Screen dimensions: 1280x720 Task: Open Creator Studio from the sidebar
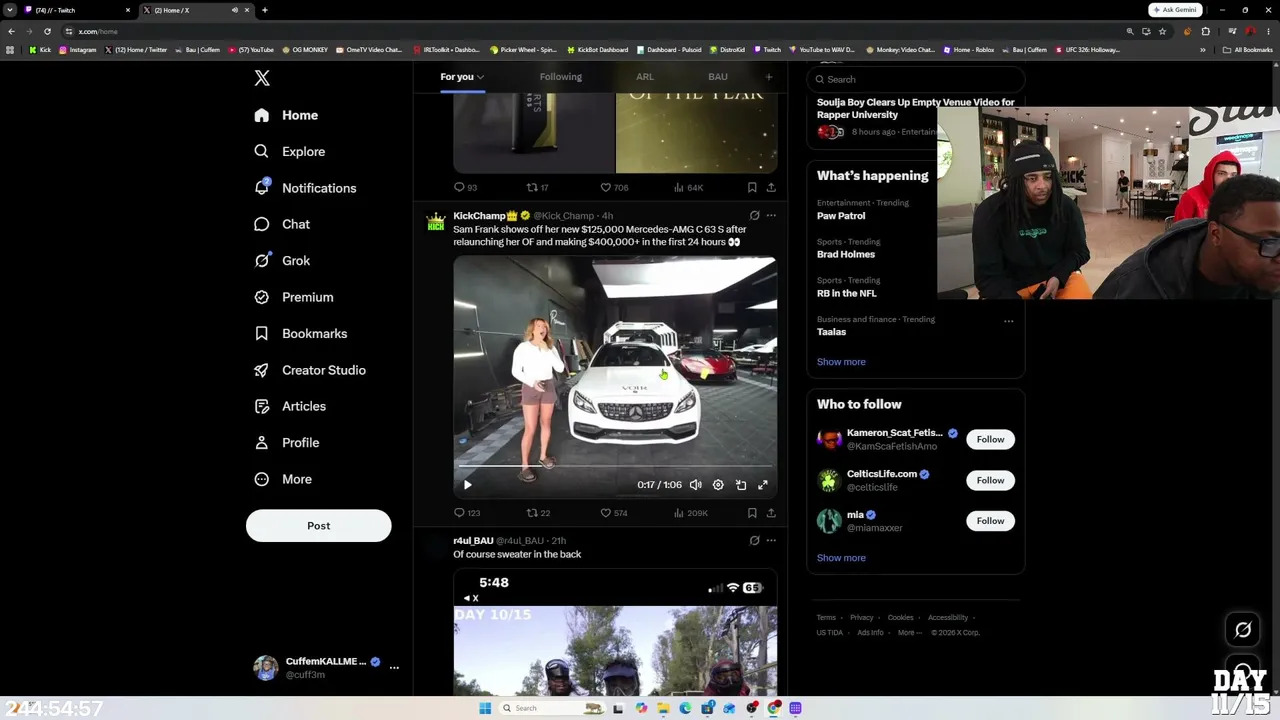click(310, 370)
